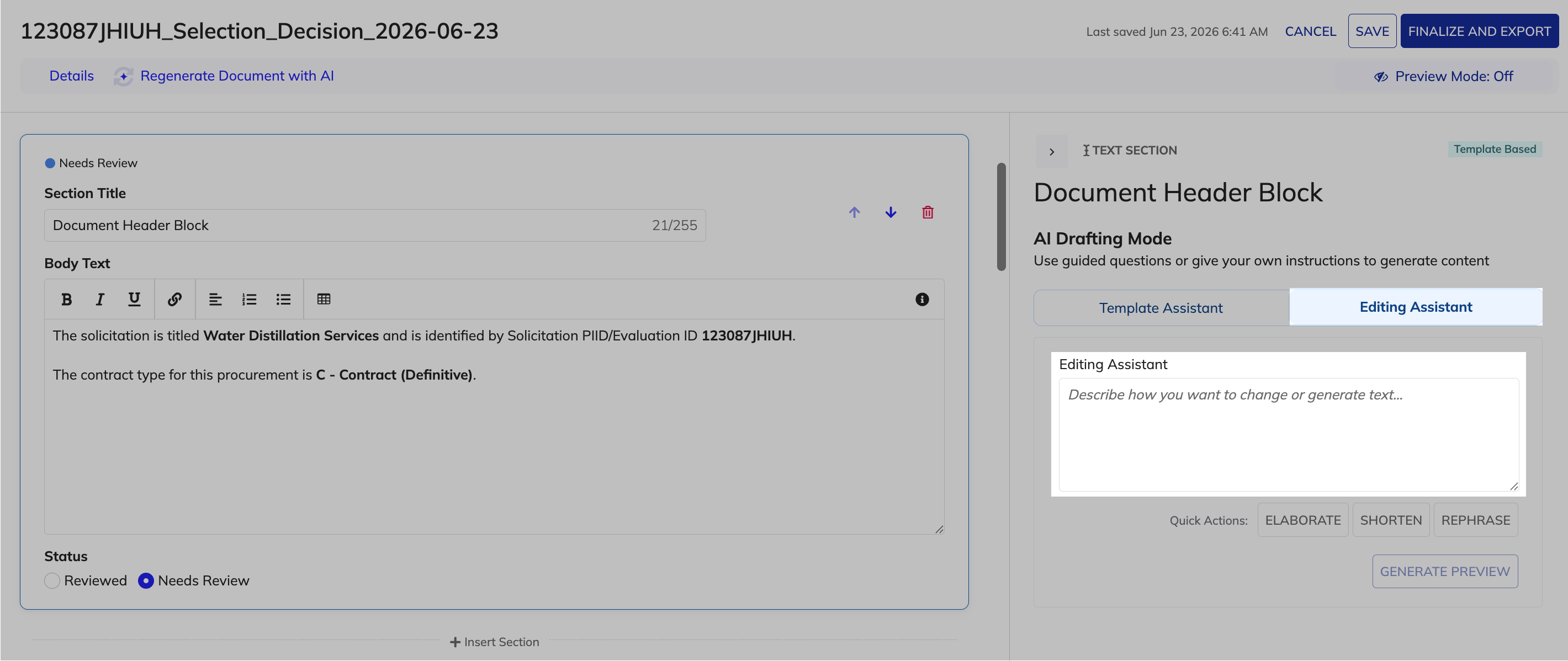
Task: Toggle bold formatting in Body Text toolbar
Action: [66, 299]
